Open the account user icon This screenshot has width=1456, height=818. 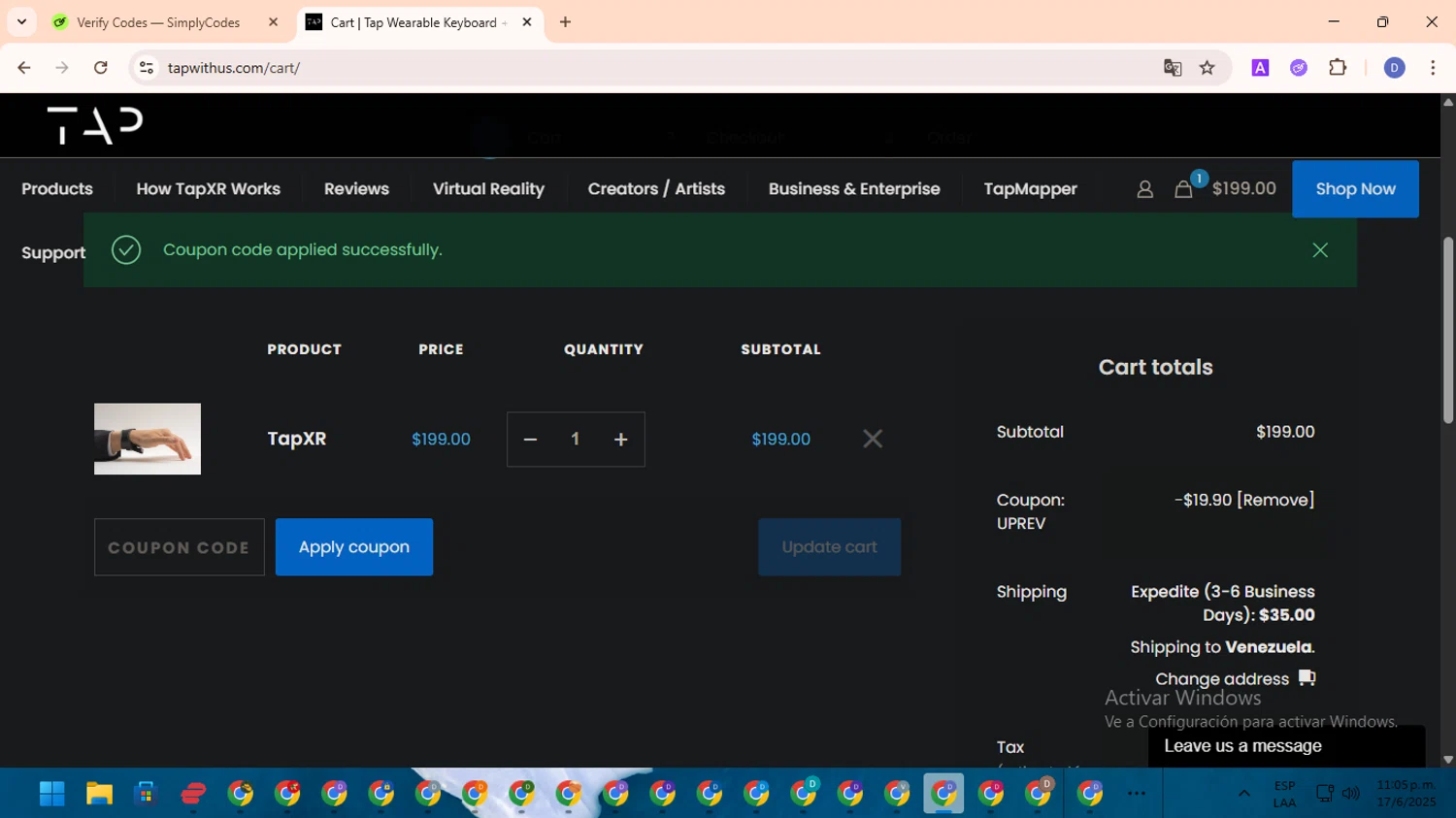(1144, 189)
